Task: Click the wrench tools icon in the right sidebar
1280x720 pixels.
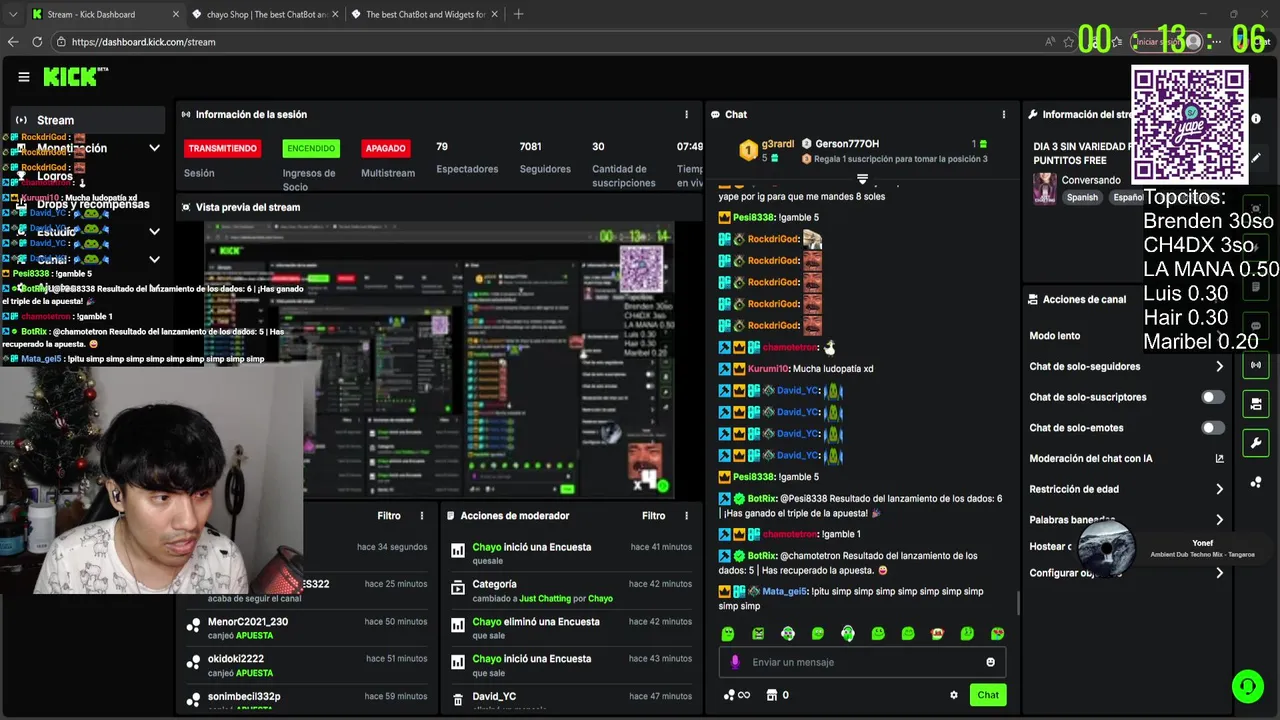Action: [1256, 443]
